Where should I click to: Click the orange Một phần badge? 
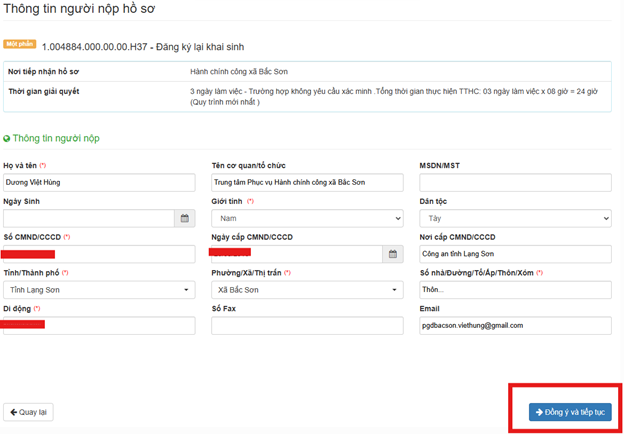tap(19, 45)
